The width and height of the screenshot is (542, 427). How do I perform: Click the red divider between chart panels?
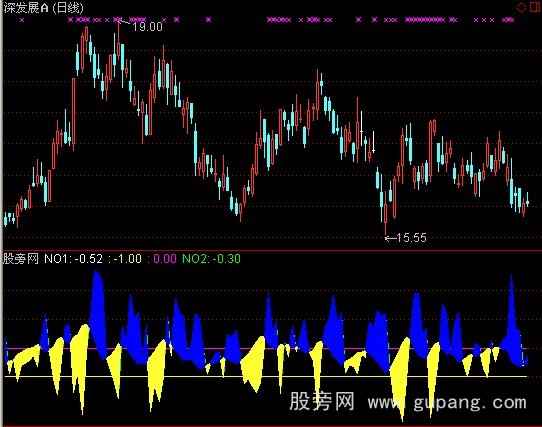(271, 250)
